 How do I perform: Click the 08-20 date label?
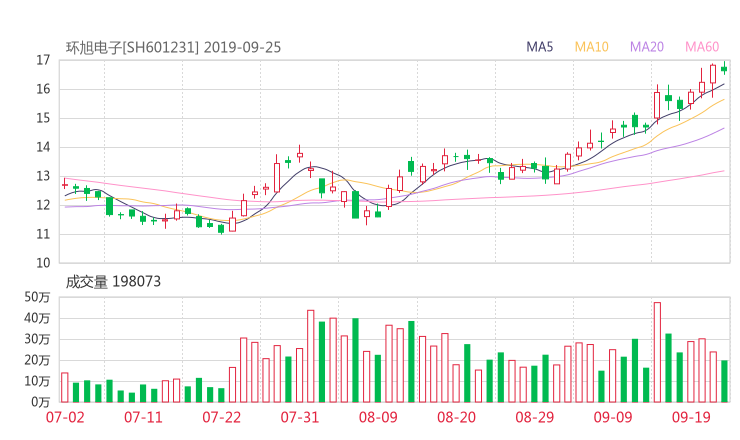[x=456, y=417]
